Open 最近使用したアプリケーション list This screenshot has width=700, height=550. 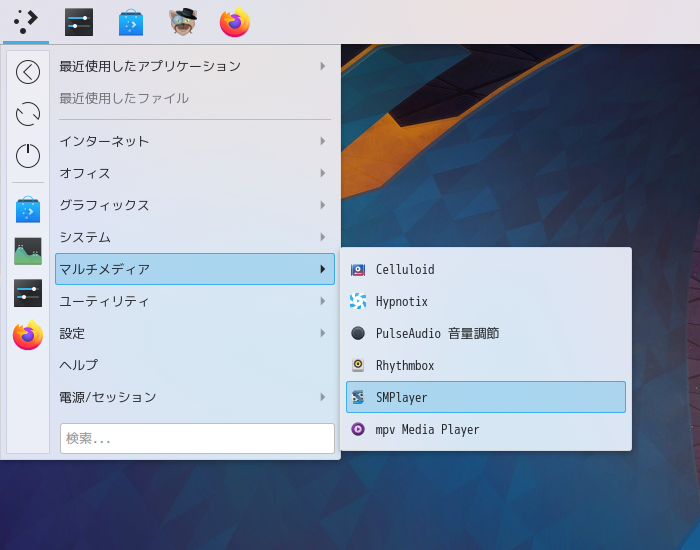point(195,66)
